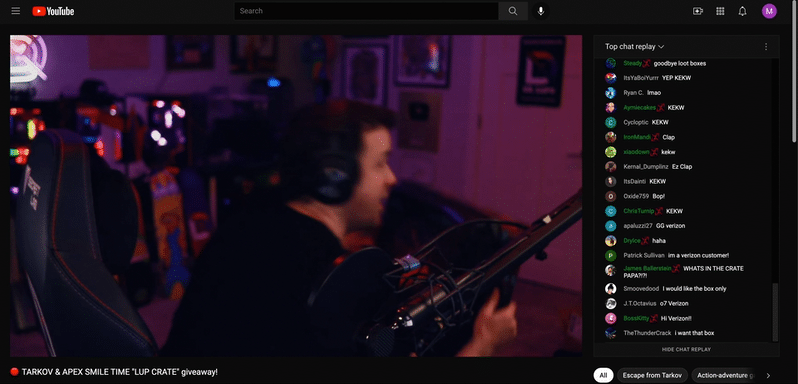Open the purple M account avatar
The height and width of the screenshot is (384, 798).
click(769, 11)
